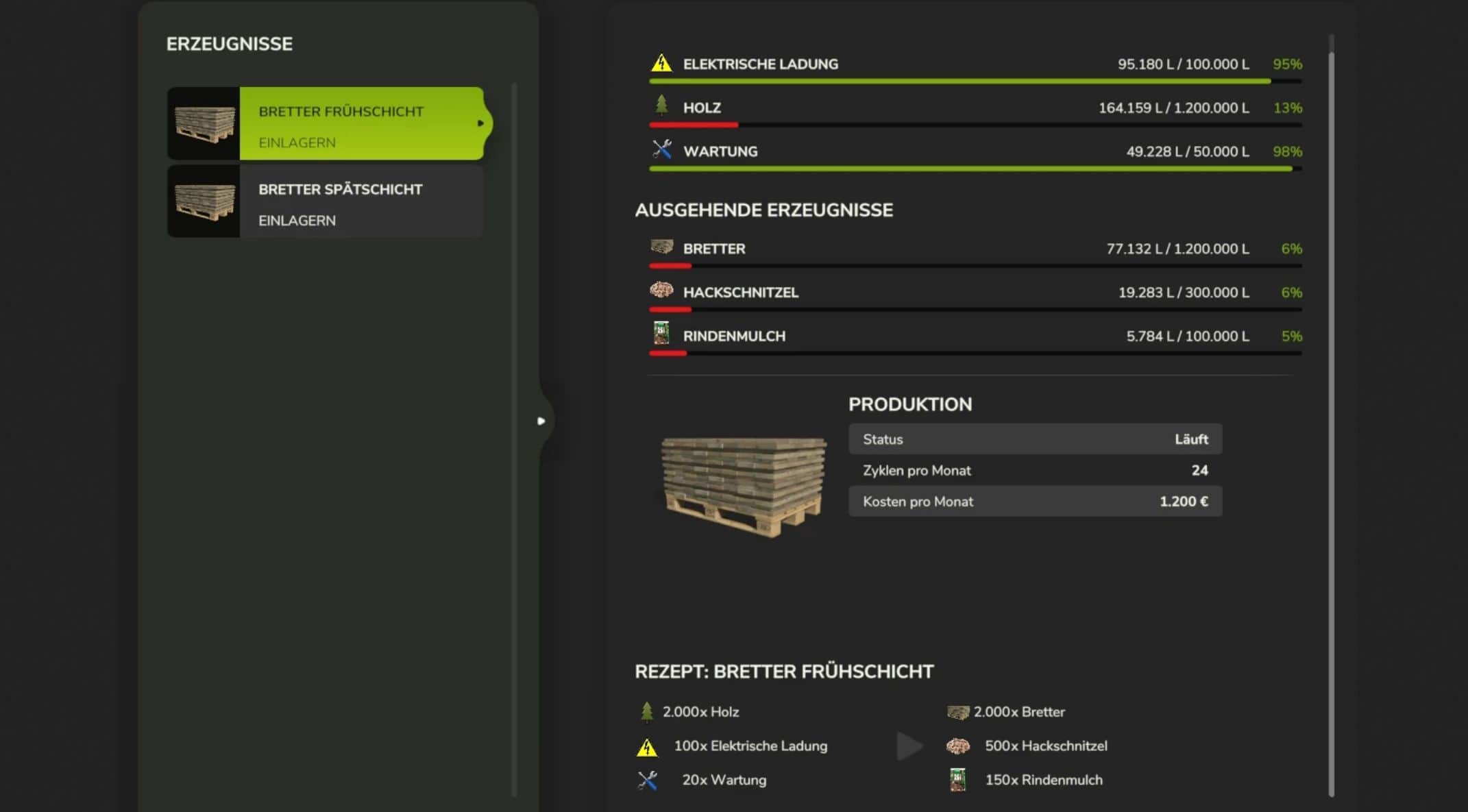Click the 150x Rindenmulch recipe icon
The width and height of the screenshot is (1468, 812).
coord(957,780)
